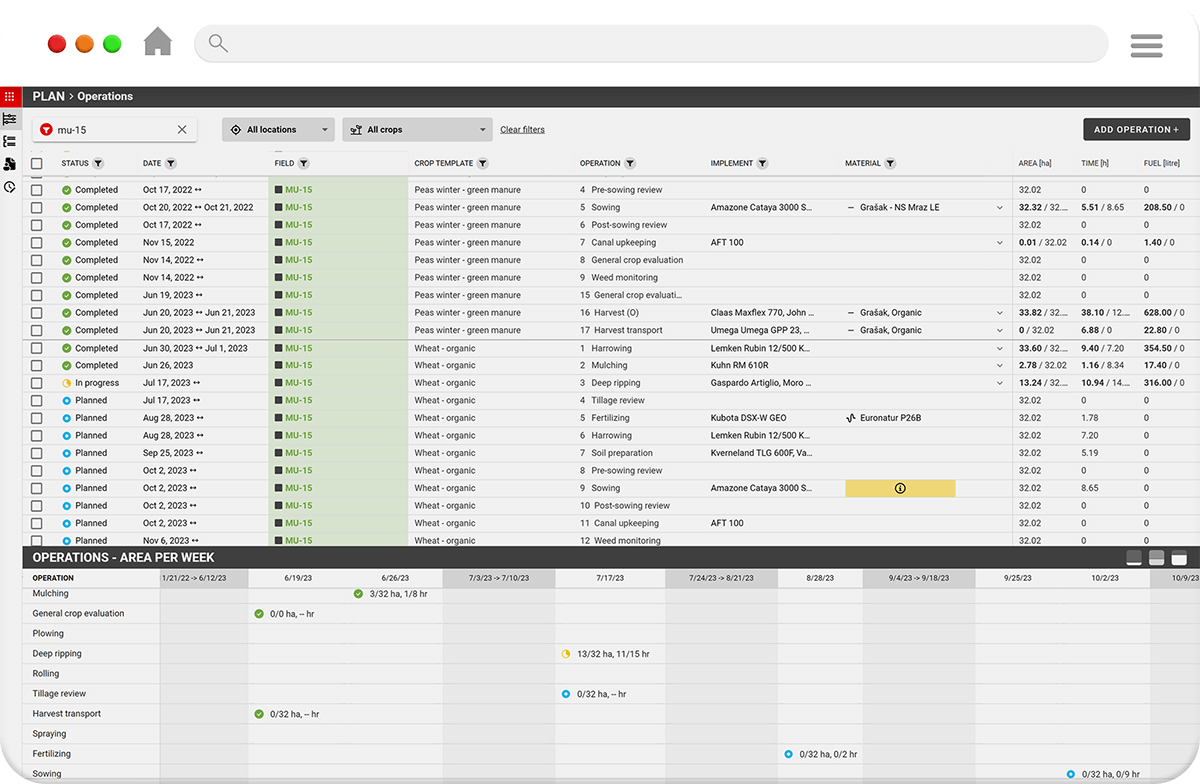The width and height of the screenshot is (1200, 784).
Task: Clear the mu-15 search text with X
Action: click(182, 130)
